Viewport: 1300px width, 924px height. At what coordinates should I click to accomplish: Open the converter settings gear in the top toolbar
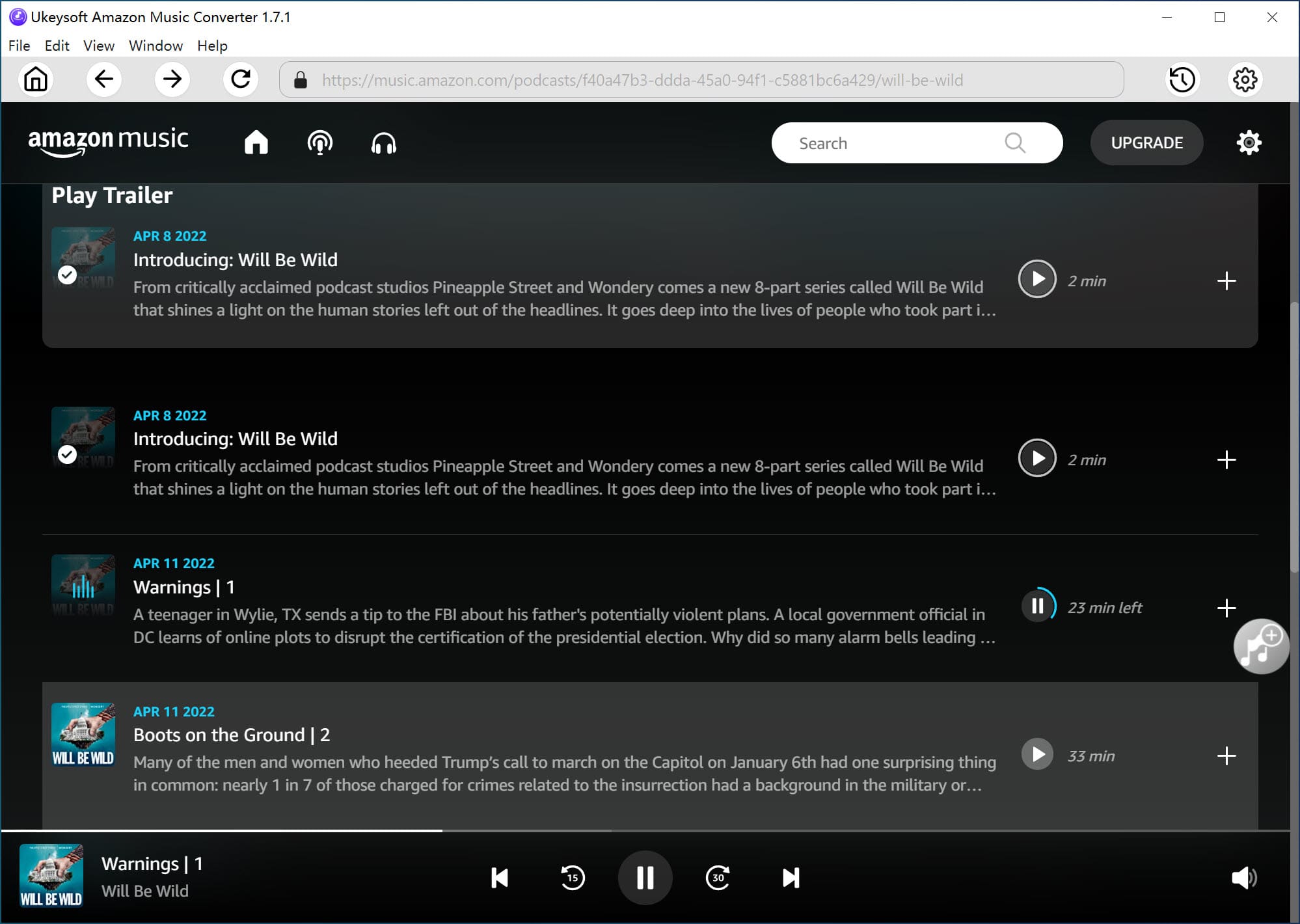point(1245,79)
